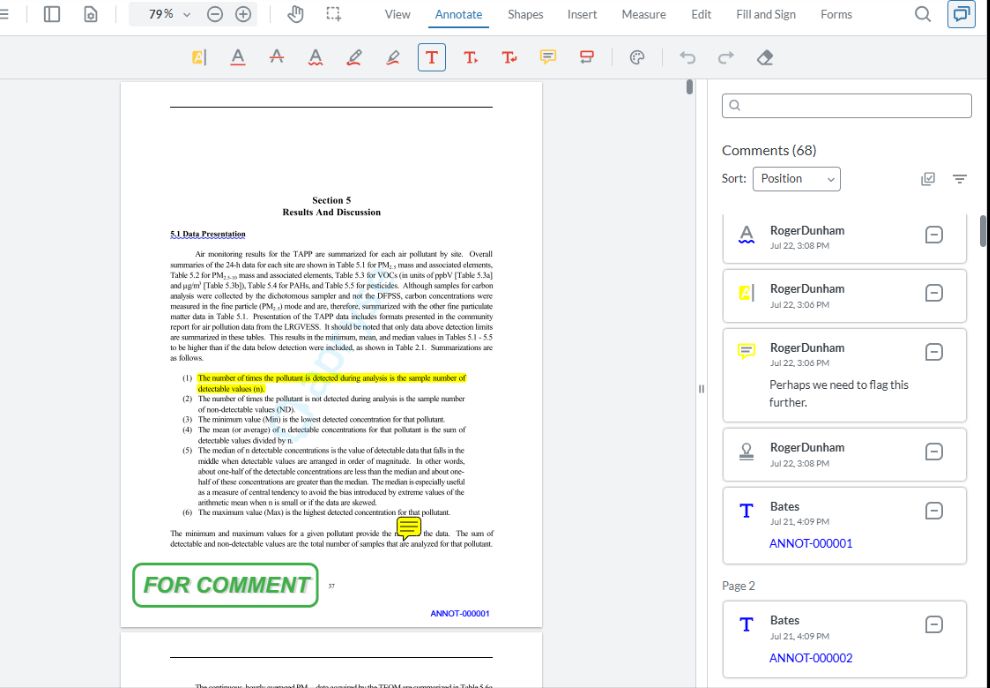Screen dimensions: 990x688
Task: Open the 79% zoom level dropdown
Action: 170,14
